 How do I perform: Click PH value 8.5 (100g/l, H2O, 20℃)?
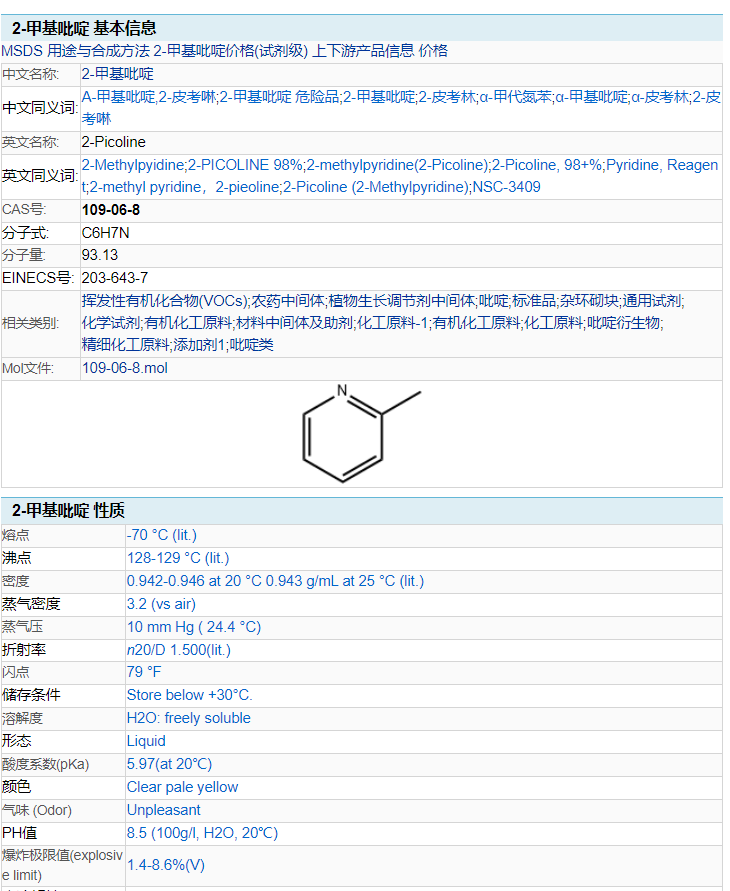pyautogui.click(x=202, y=833)
